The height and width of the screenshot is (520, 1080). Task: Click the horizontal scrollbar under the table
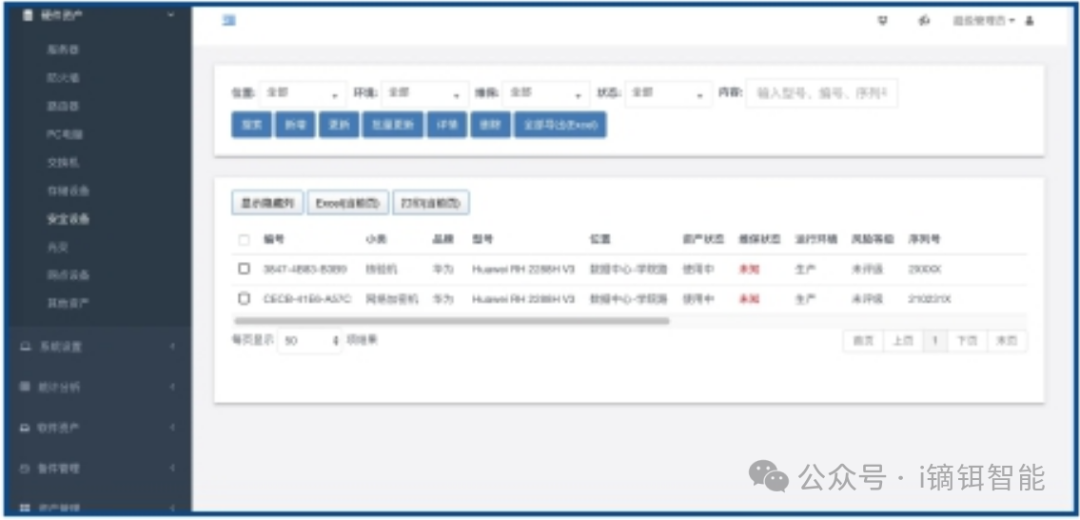(x=451, y=321)
